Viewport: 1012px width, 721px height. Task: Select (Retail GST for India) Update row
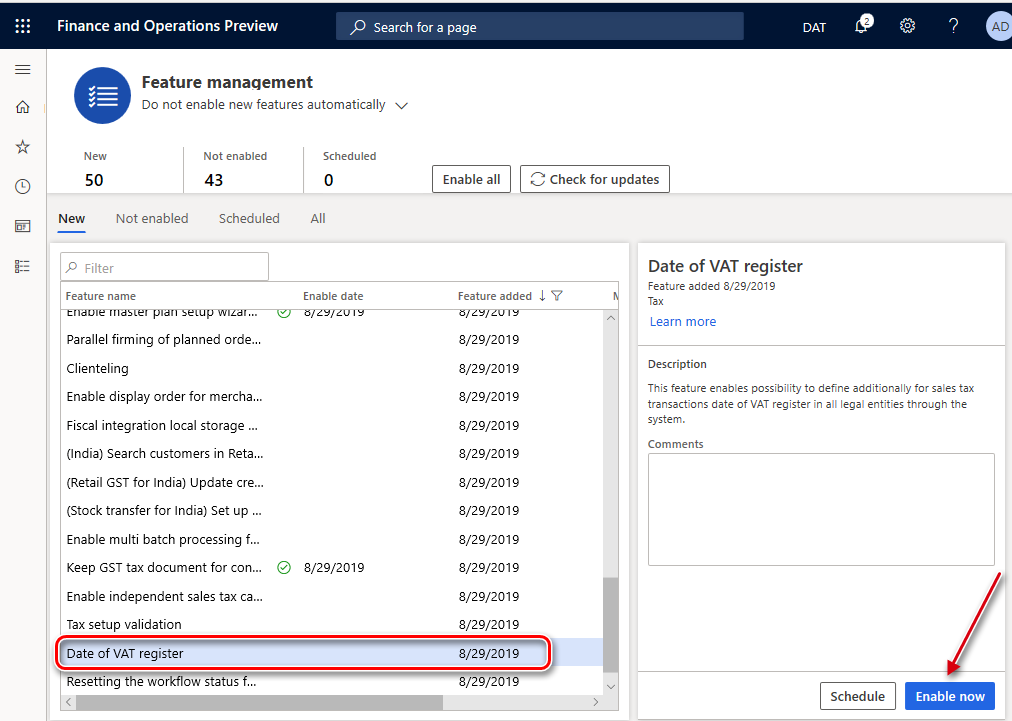tap(332, 482)
